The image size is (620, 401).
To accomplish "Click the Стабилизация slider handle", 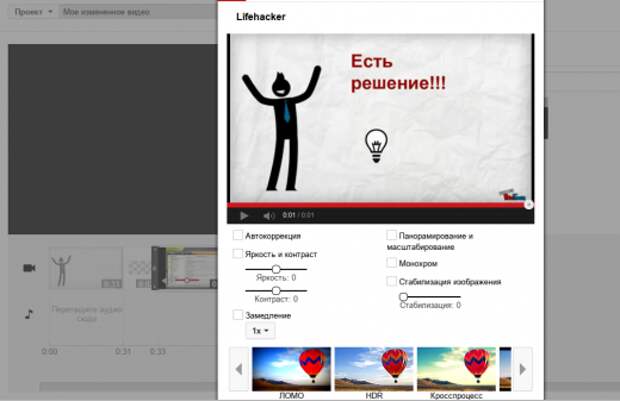I will coord(403,296).
